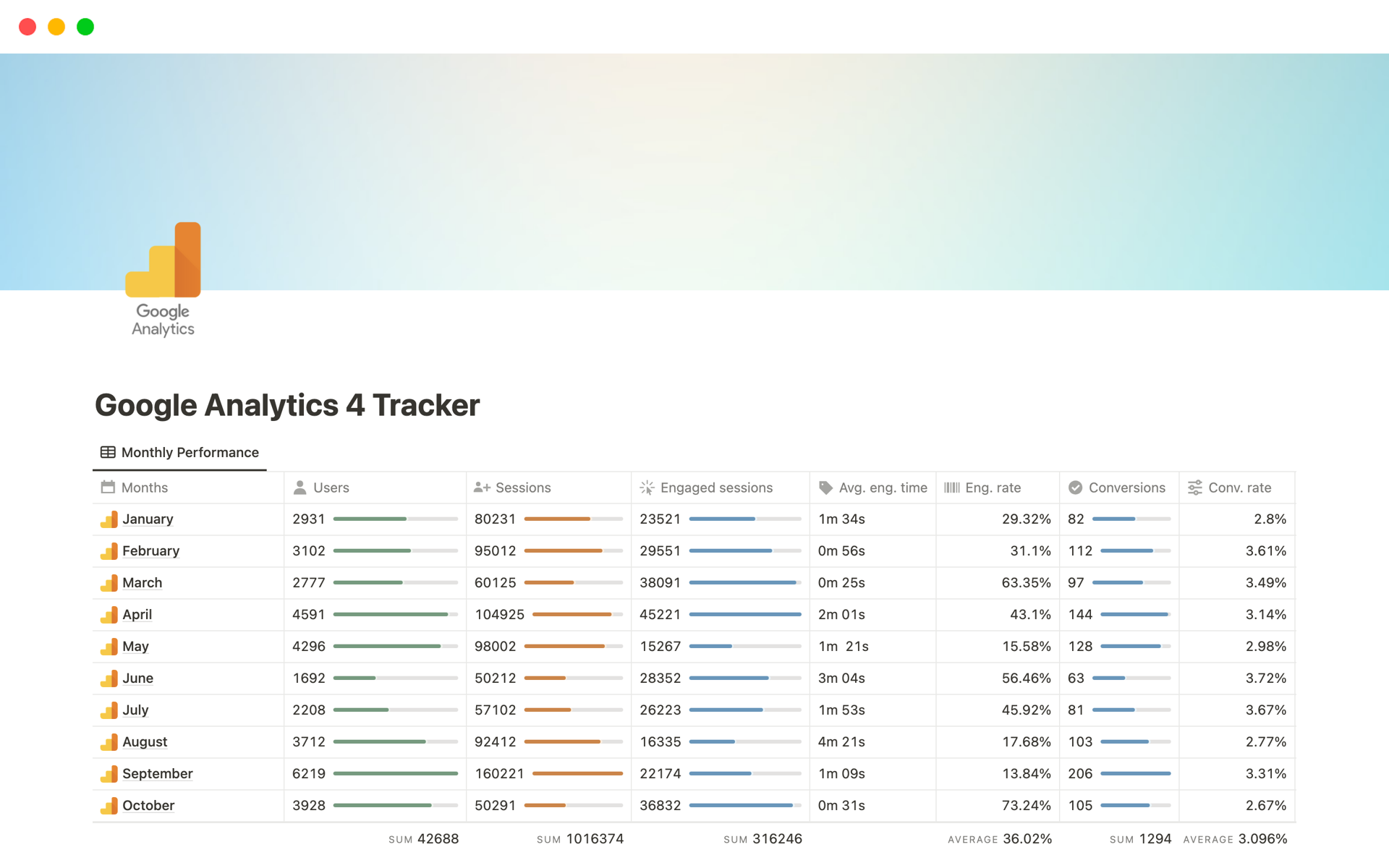Screen dimensions: 1389x868
Task: Open the Users SUM 42688 calculation menu
Action: coord(423,838)
